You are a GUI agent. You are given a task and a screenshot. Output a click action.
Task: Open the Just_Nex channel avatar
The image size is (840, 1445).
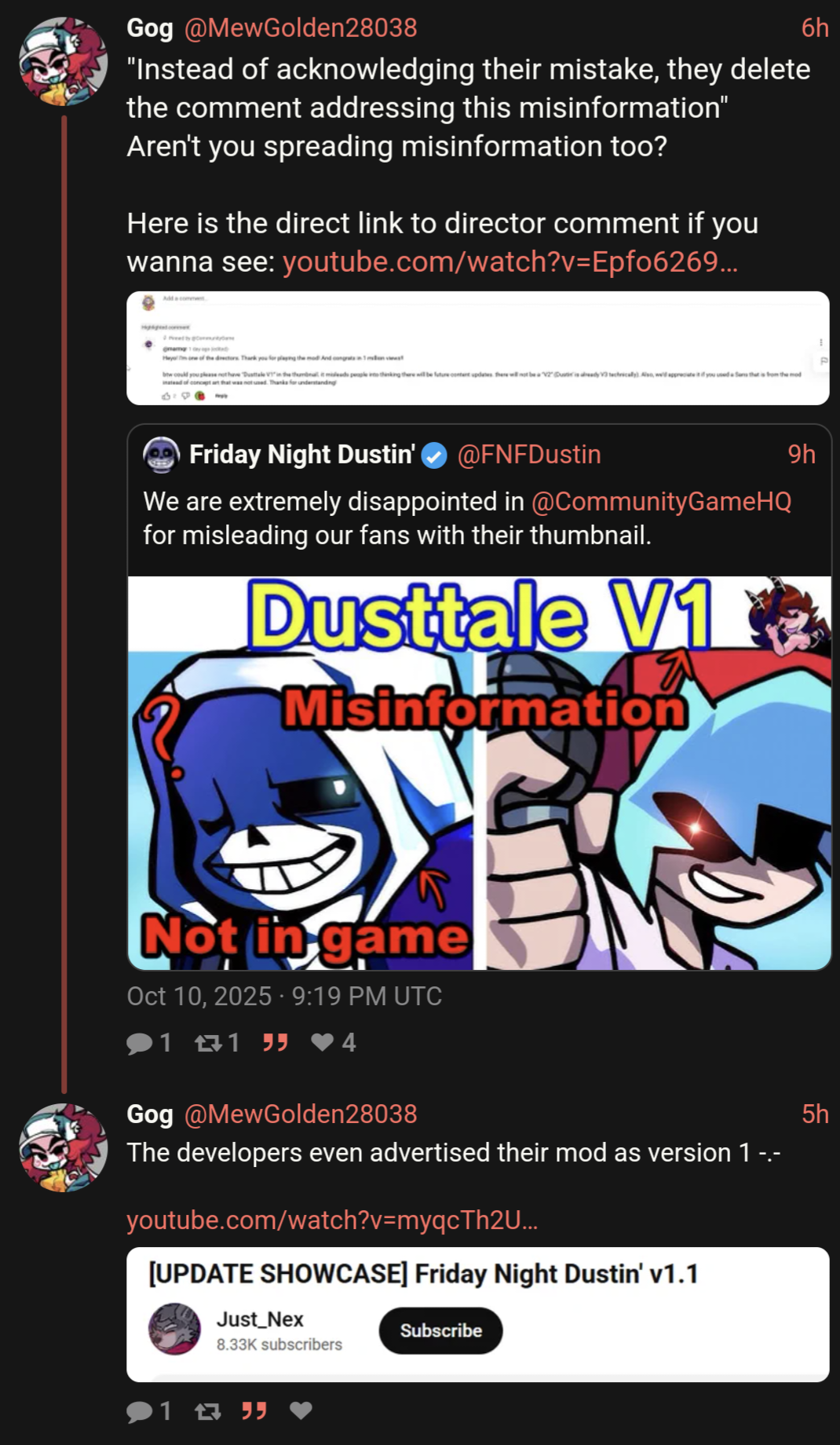point(174,1329)
